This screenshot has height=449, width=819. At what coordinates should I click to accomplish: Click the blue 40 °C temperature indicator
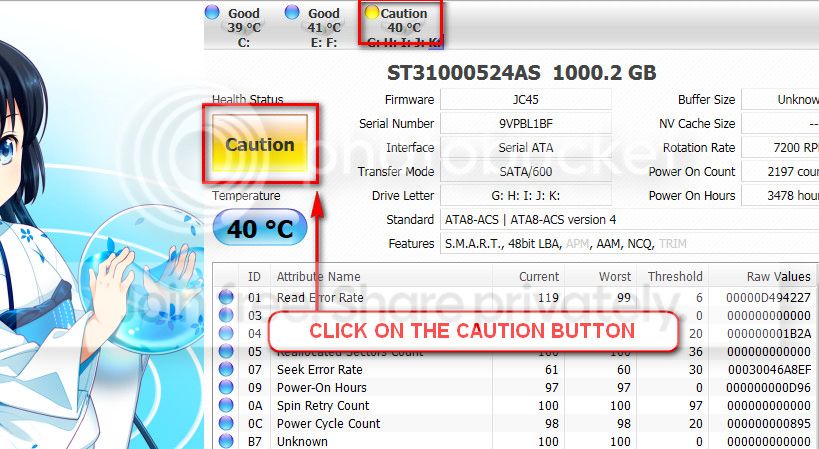(x=260, y=228)
